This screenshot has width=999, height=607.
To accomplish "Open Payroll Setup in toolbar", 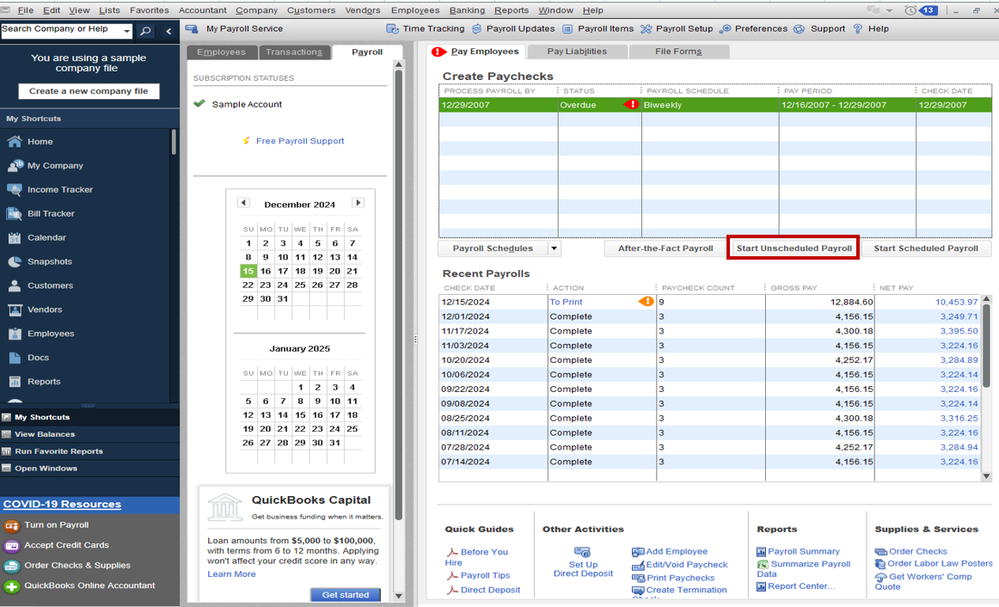I will click(677, 29).
